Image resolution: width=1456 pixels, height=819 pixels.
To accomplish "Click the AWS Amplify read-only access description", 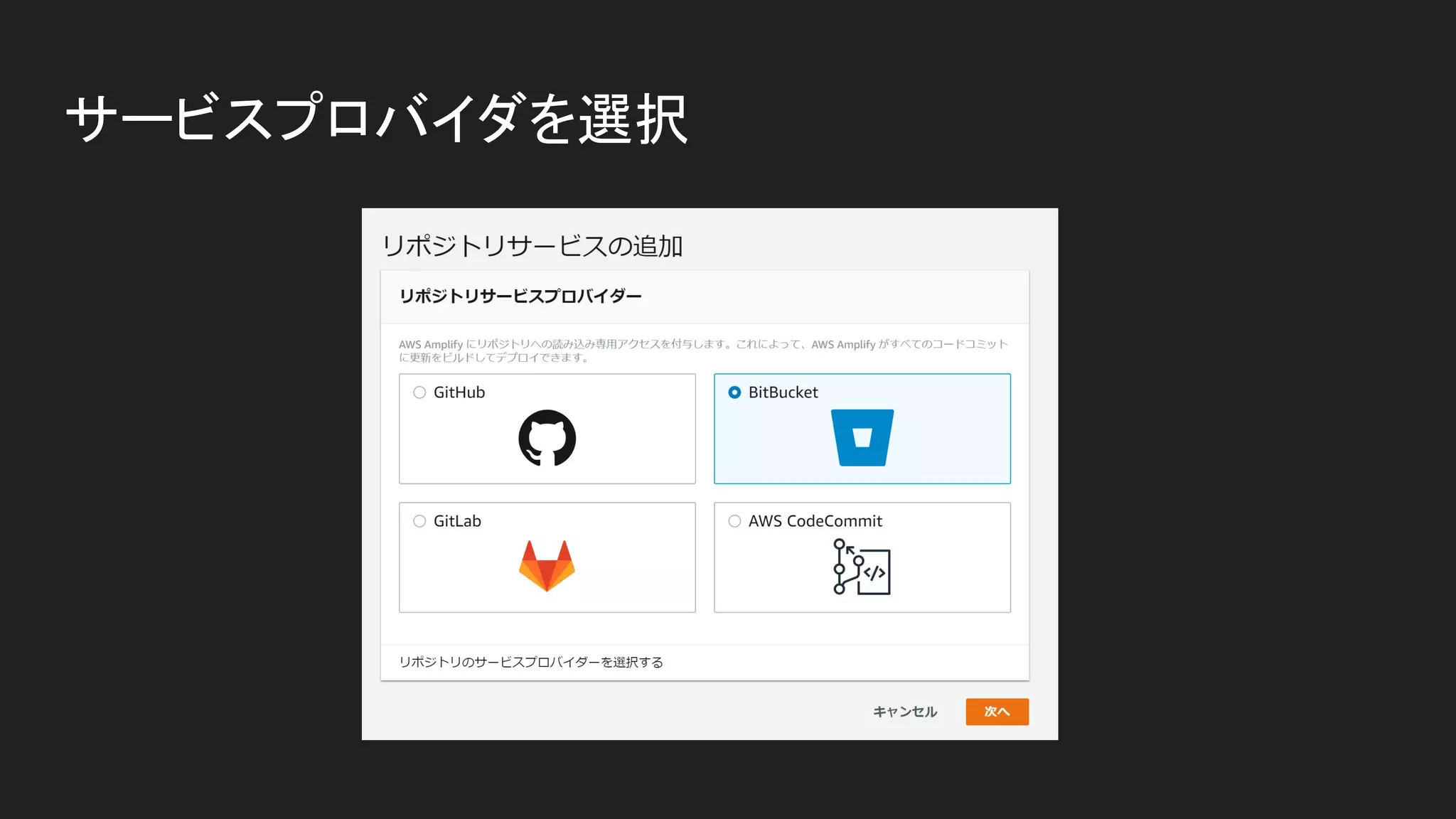I will (x=703, y=350).
